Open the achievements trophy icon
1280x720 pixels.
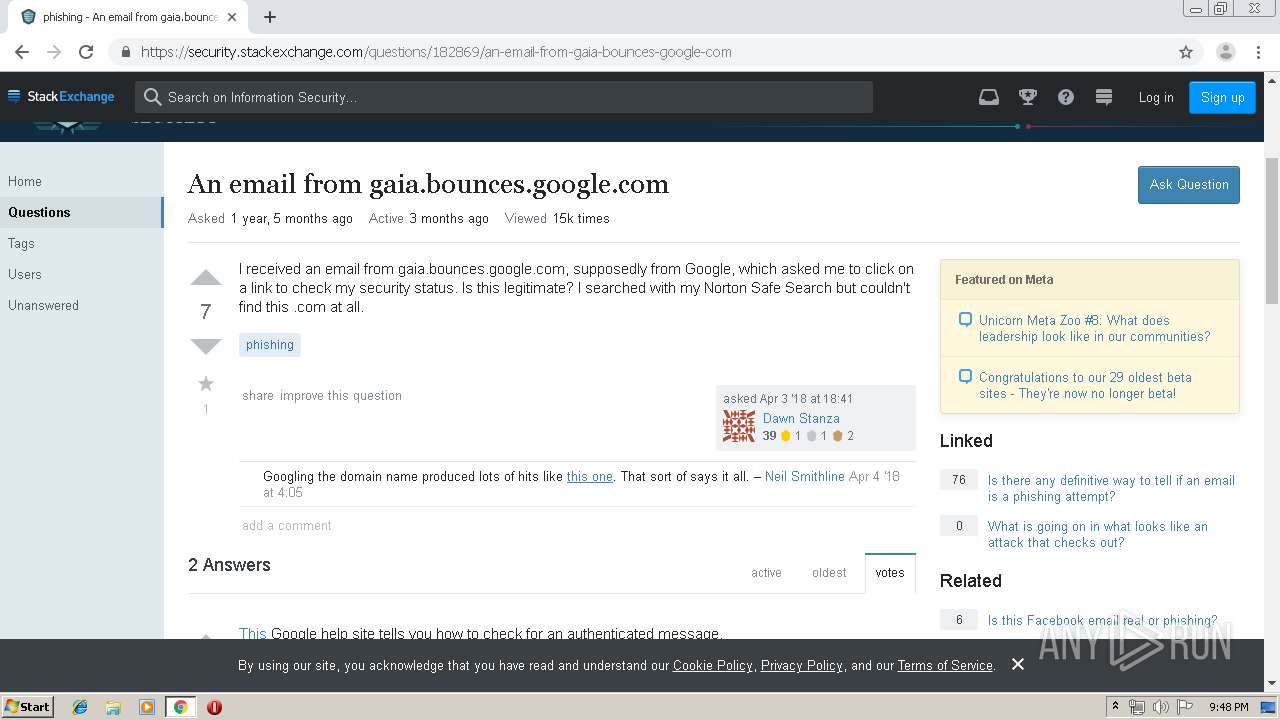[x=1027, y=97]
